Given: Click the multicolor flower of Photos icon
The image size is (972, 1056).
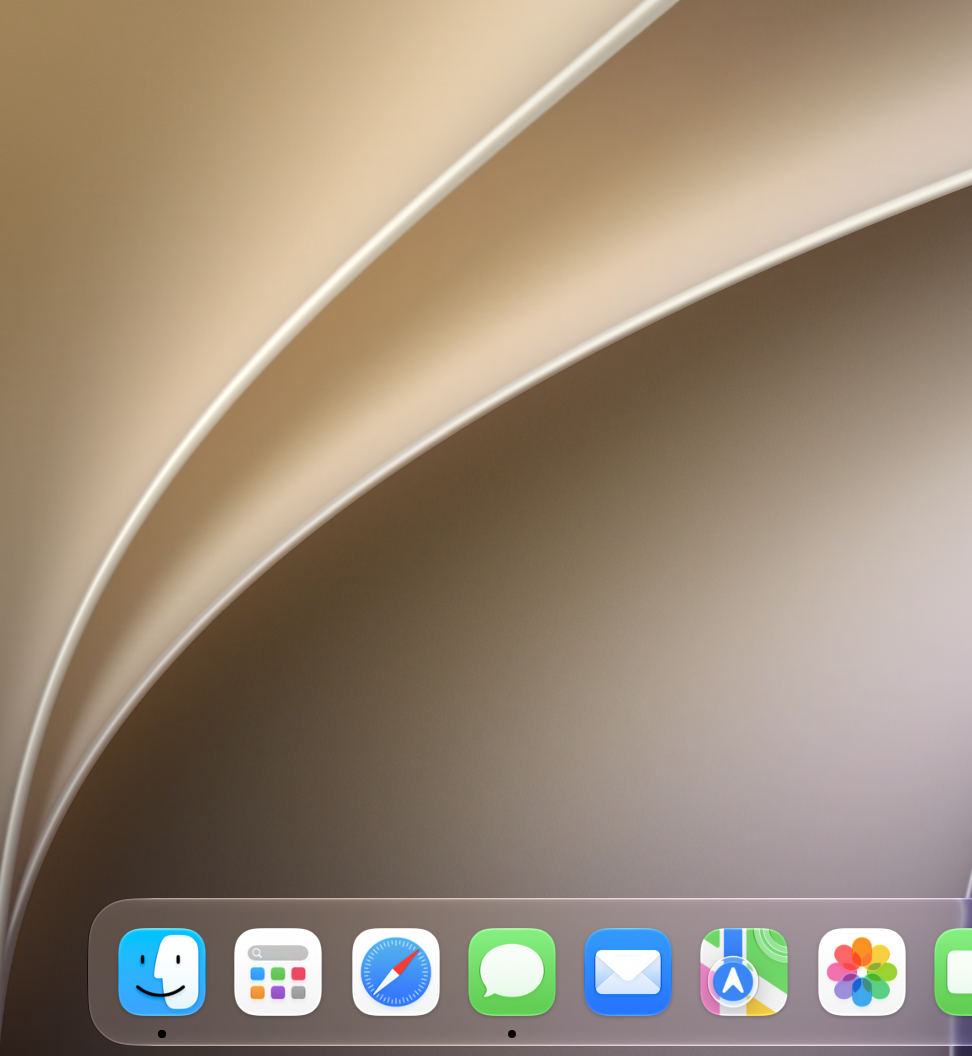Looking at the screenshot, I should point(862,972).
